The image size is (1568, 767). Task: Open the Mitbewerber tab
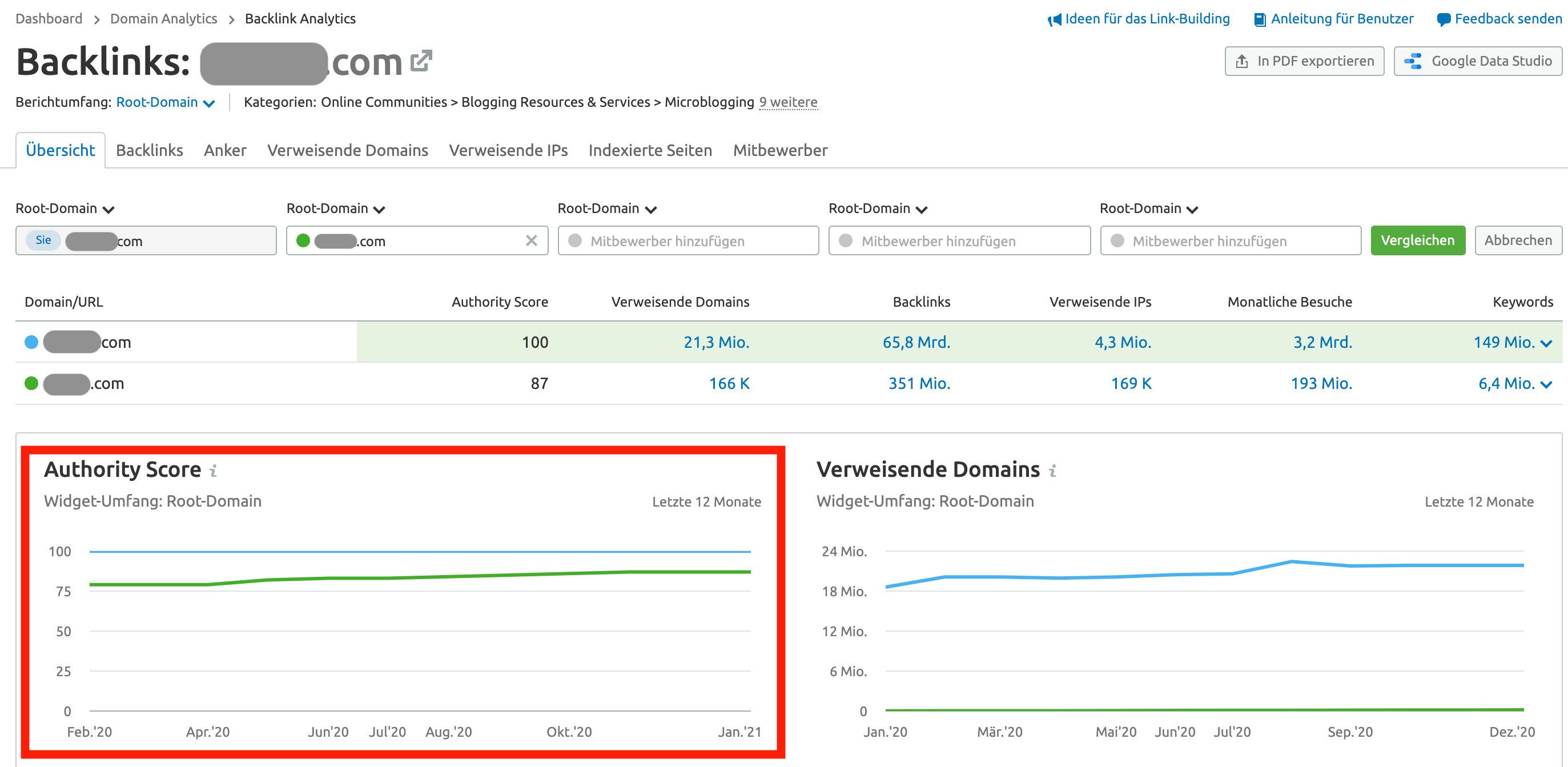point(781,150)
